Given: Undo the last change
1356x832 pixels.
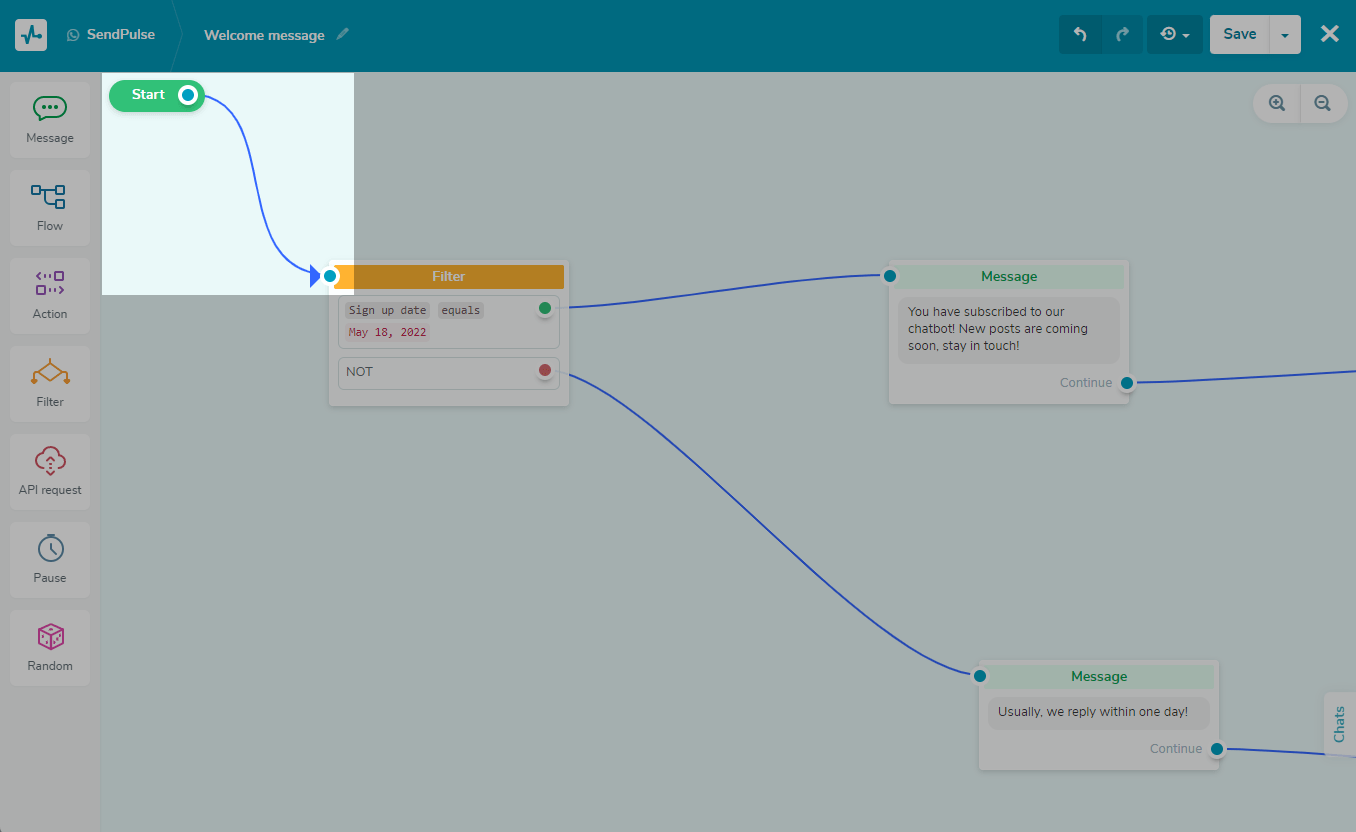Looking at the screenshot, I should point(1080,35).
